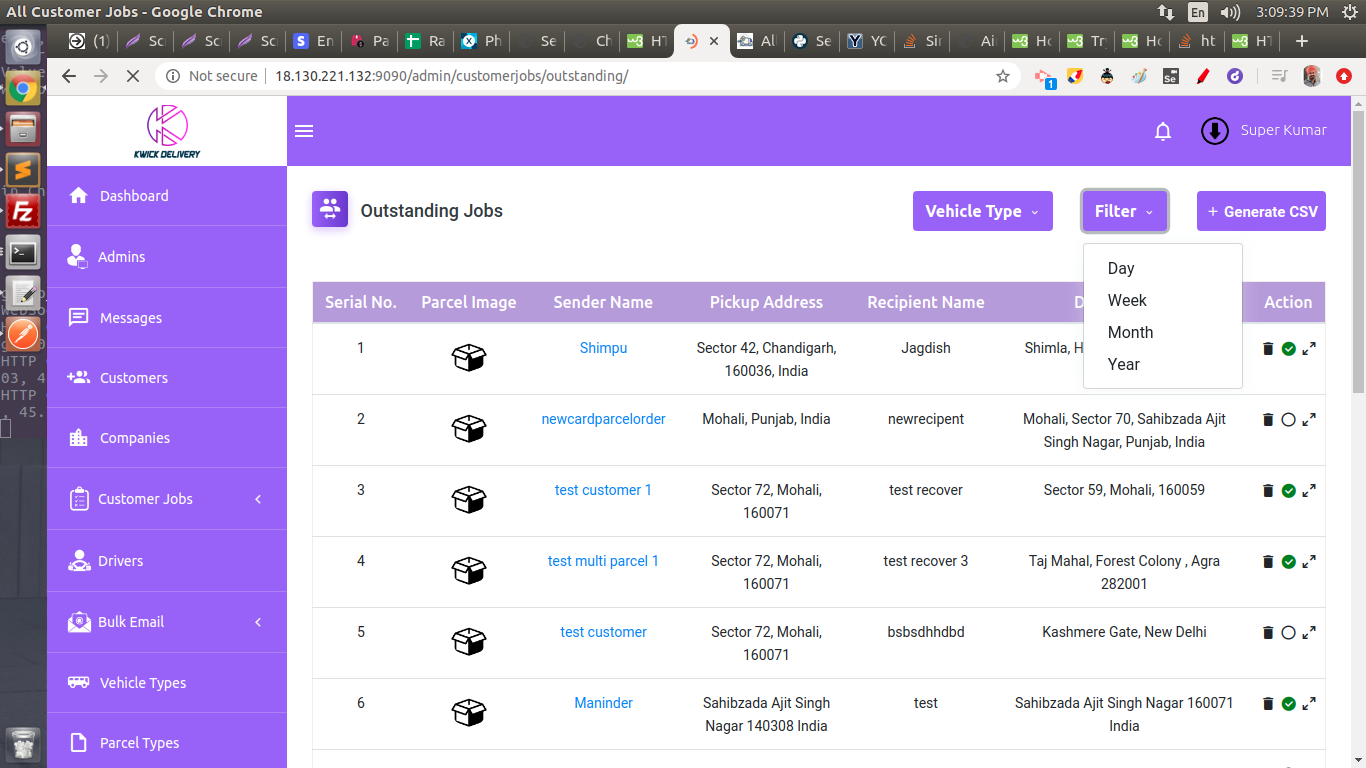
Task: Toggle status circle for newcardparcelorder job
Action: tap(1288, 420)
